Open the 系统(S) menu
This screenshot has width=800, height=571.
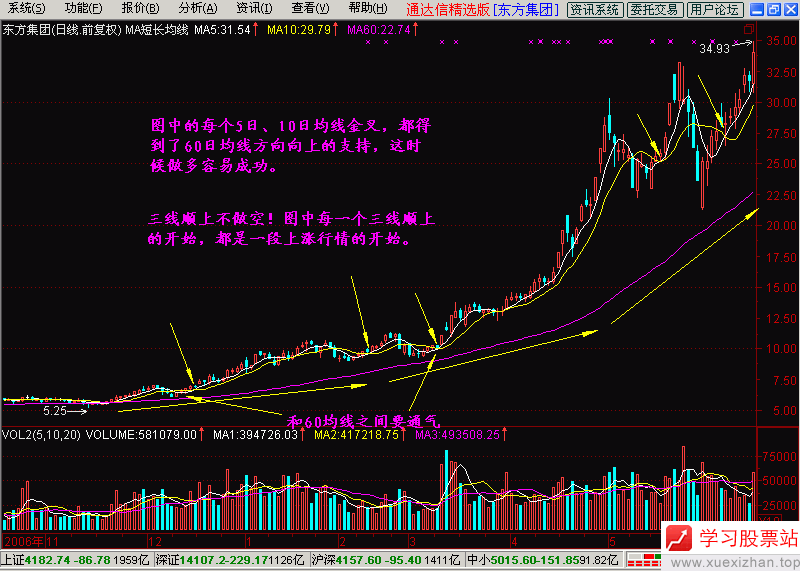[26, 8]
